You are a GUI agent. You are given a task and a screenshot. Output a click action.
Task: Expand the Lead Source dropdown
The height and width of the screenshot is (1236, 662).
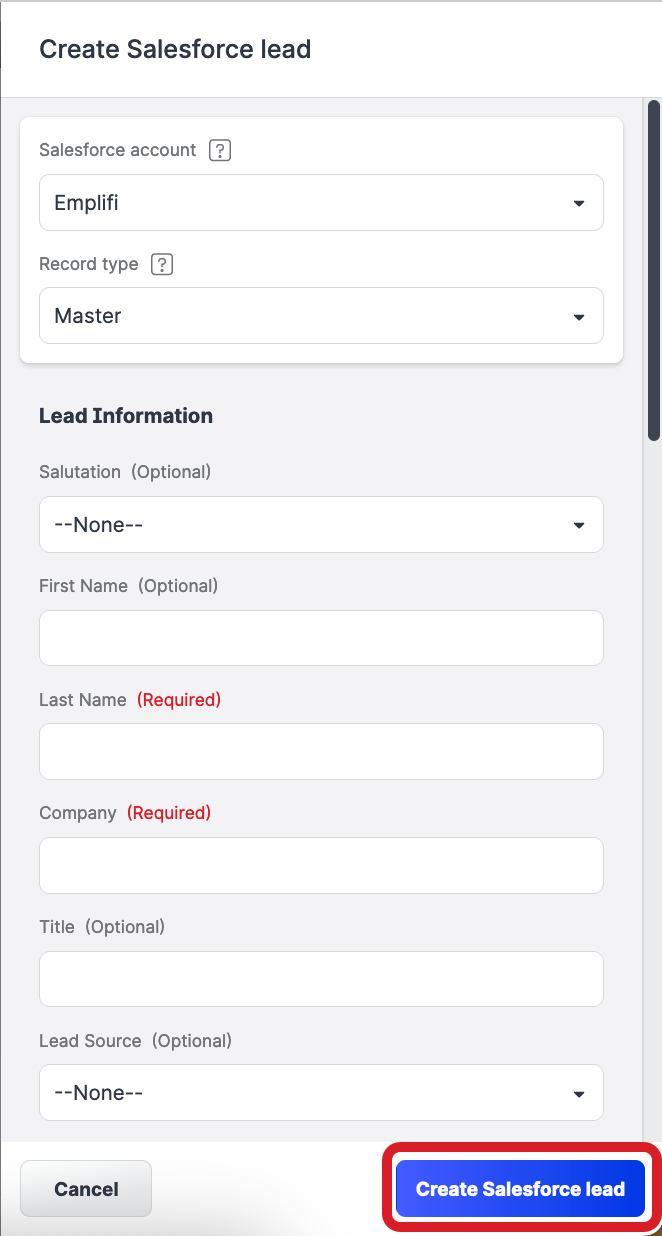click(320, 1092)
